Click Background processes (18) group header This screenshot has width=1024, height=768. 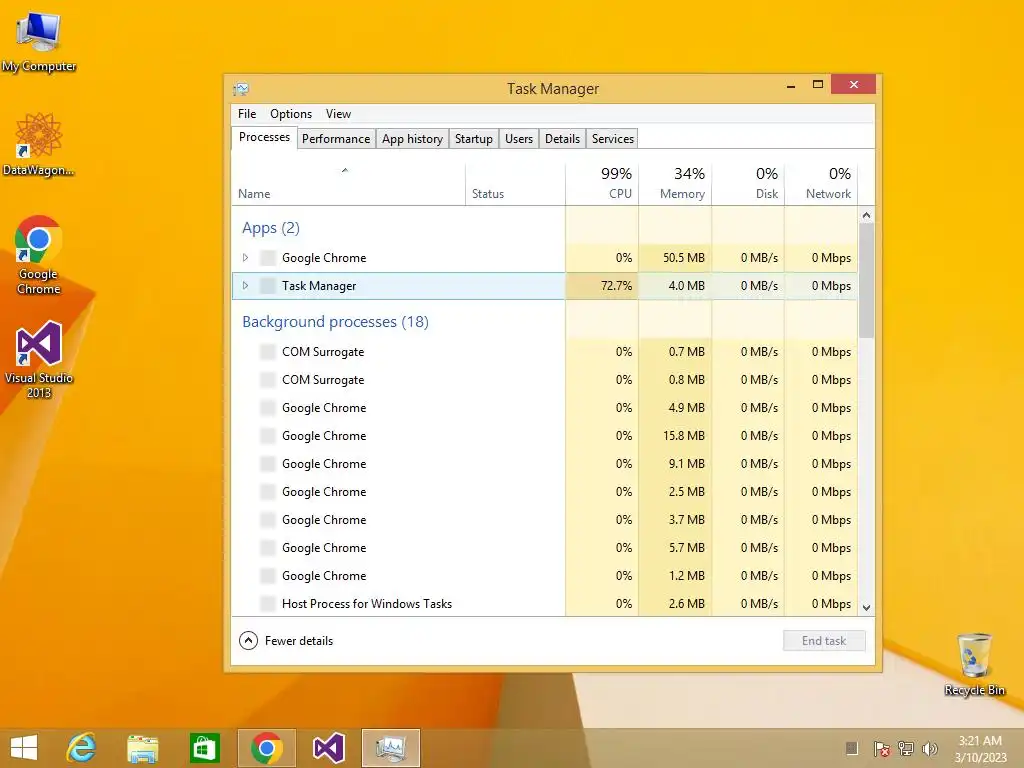tap(335, 322)
